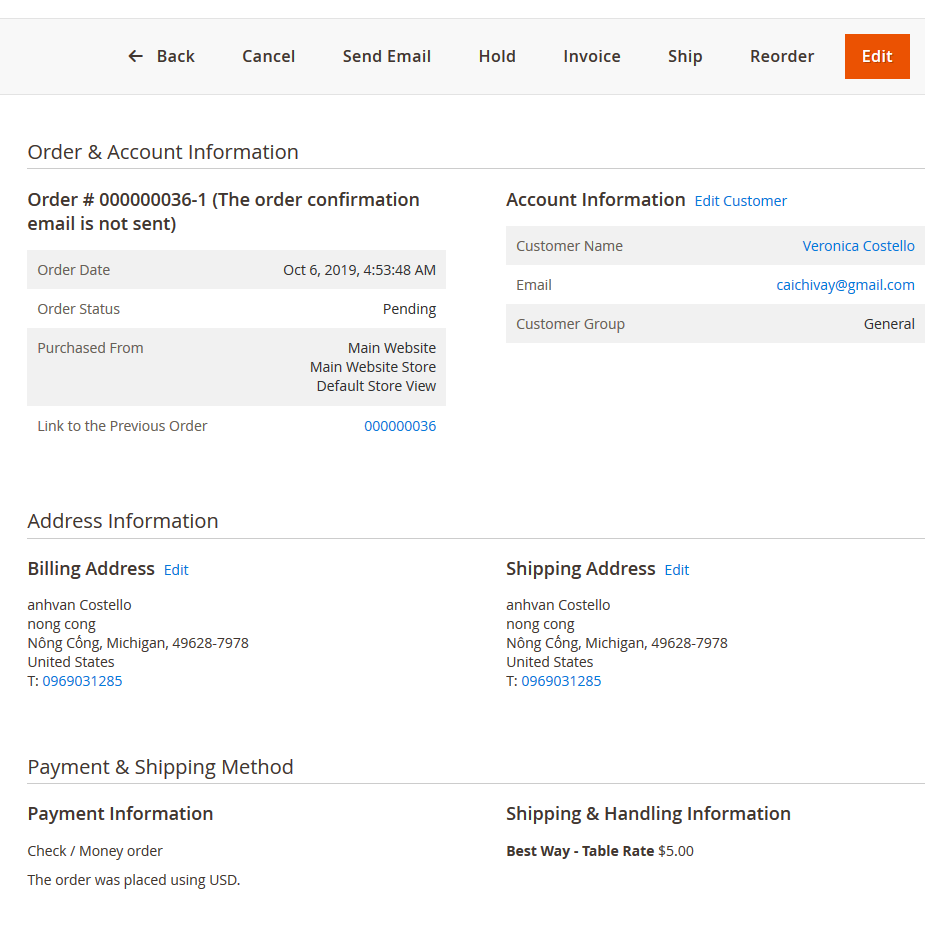Viewport: 950px width, 950px height.
Task: Click Reorder in the top toolbar
Action: pos(781,56)
